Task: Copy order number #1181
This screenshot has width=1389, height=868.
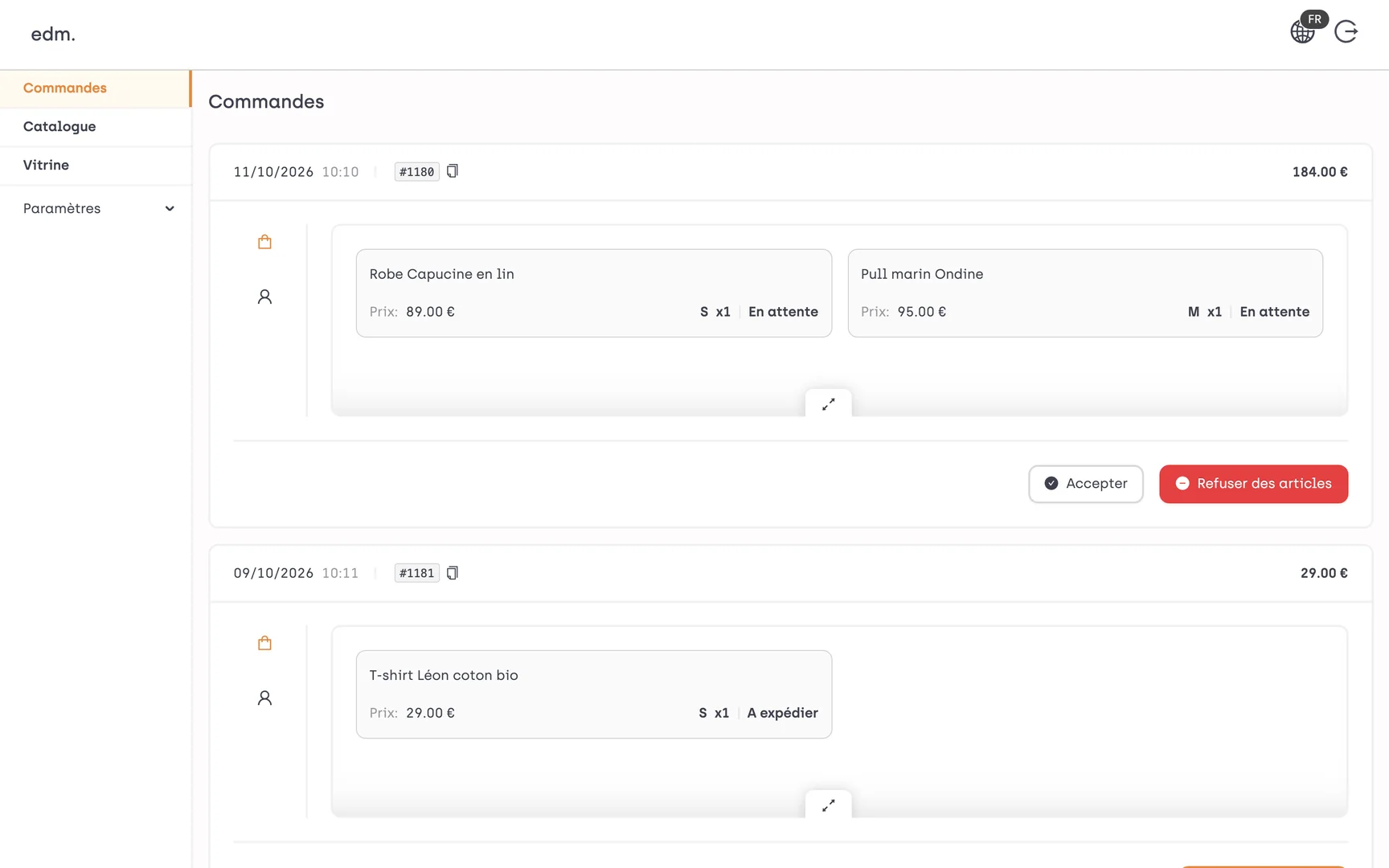Action: click(x=453, y=573)
